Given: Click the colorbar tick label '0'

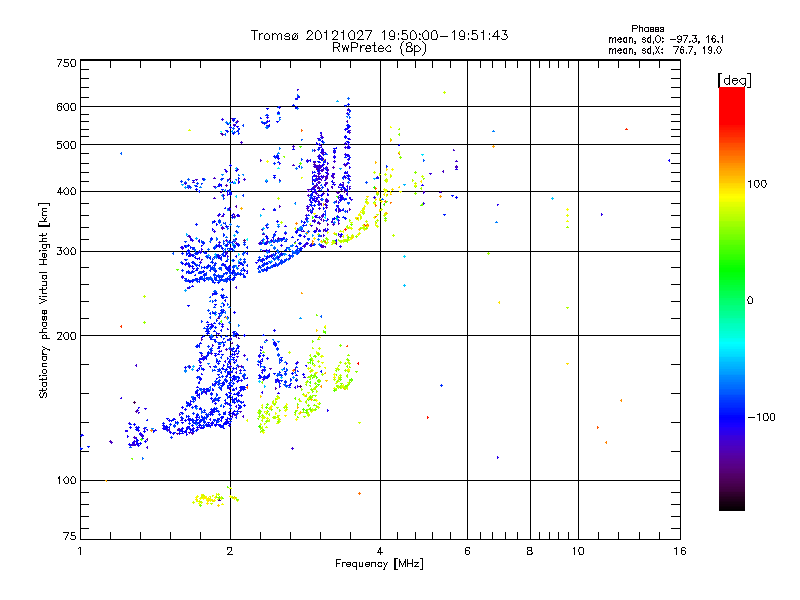Looking at the screenshot, I should point(750,301).
